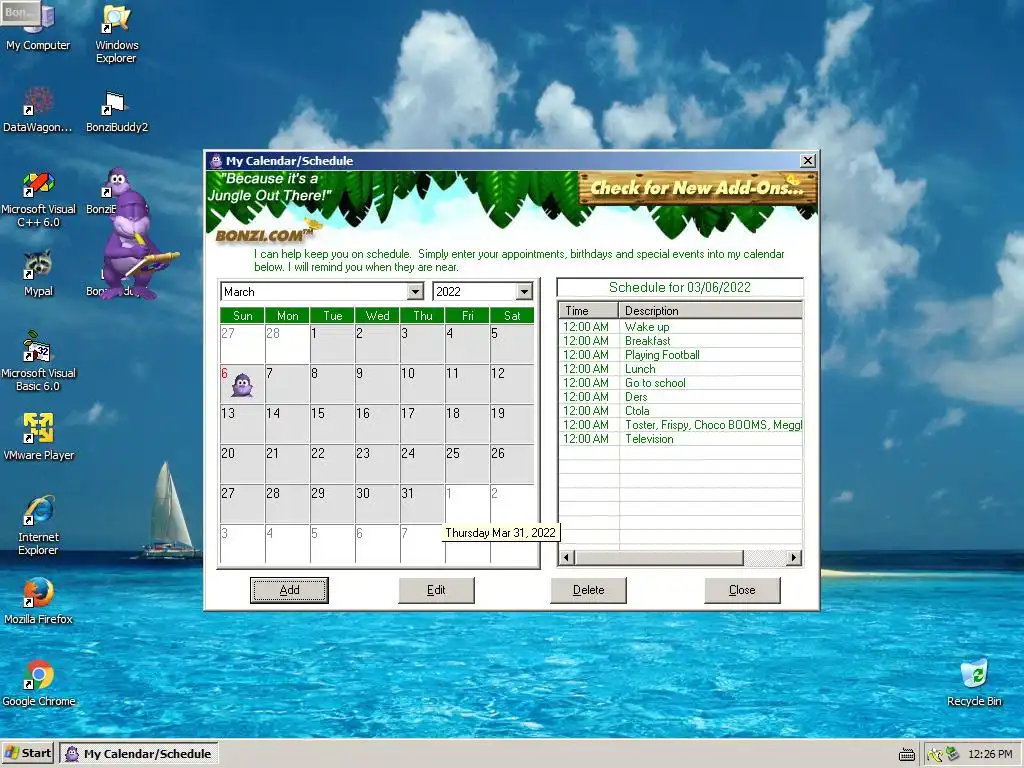This screenshot has width=1024, height=768.
Task: Click the Bonzi marker on March 6
Action: 242,385
